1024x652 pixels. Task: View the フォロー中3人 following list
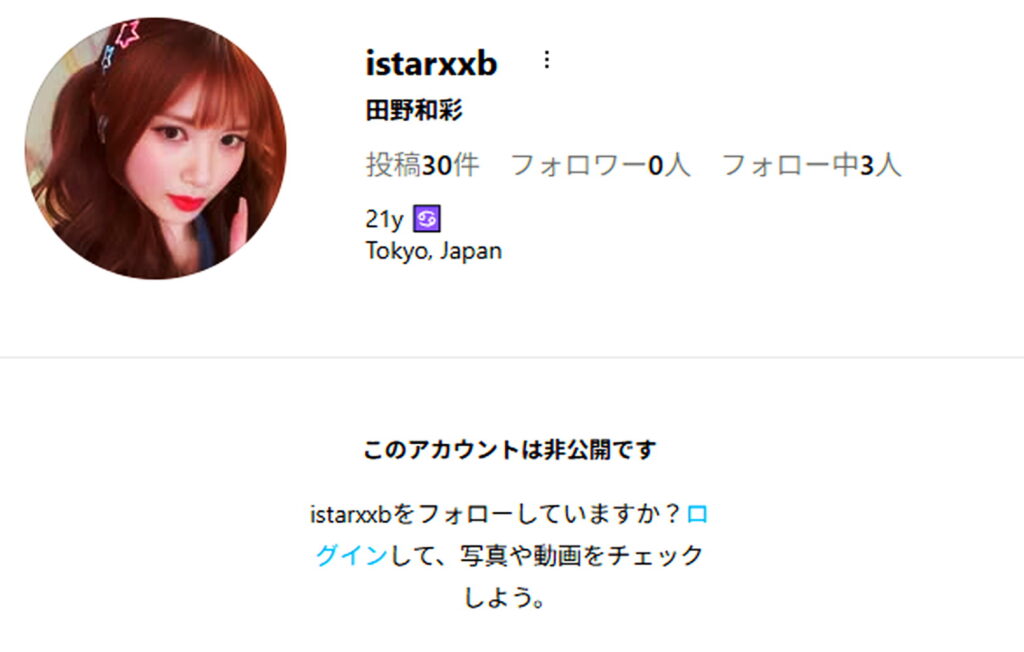pyautogui.click(x=811, y=165)
